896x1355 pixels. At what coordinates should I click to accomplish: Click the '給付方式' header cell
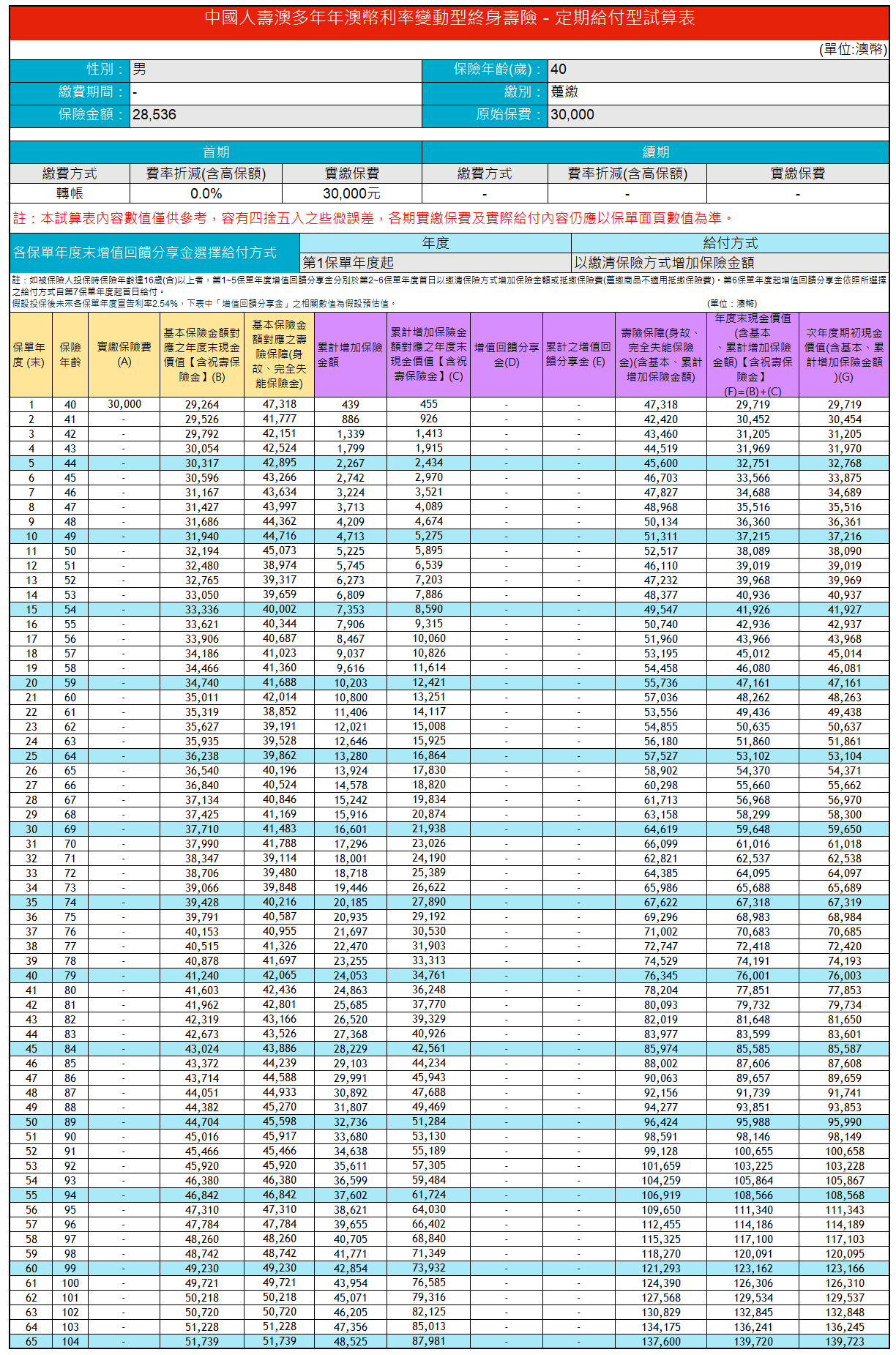point(731,243)
